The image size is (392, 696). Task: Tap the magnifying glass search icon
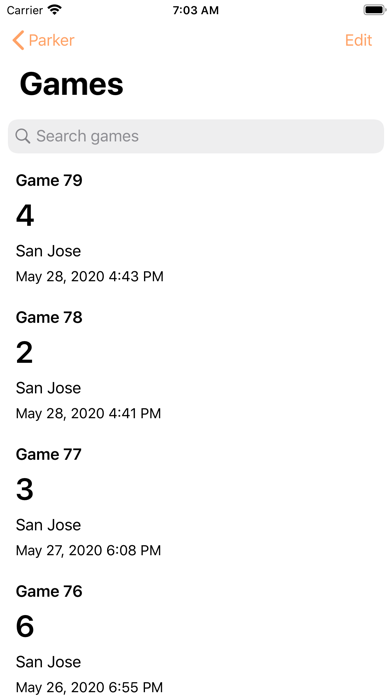coord(22,136)
